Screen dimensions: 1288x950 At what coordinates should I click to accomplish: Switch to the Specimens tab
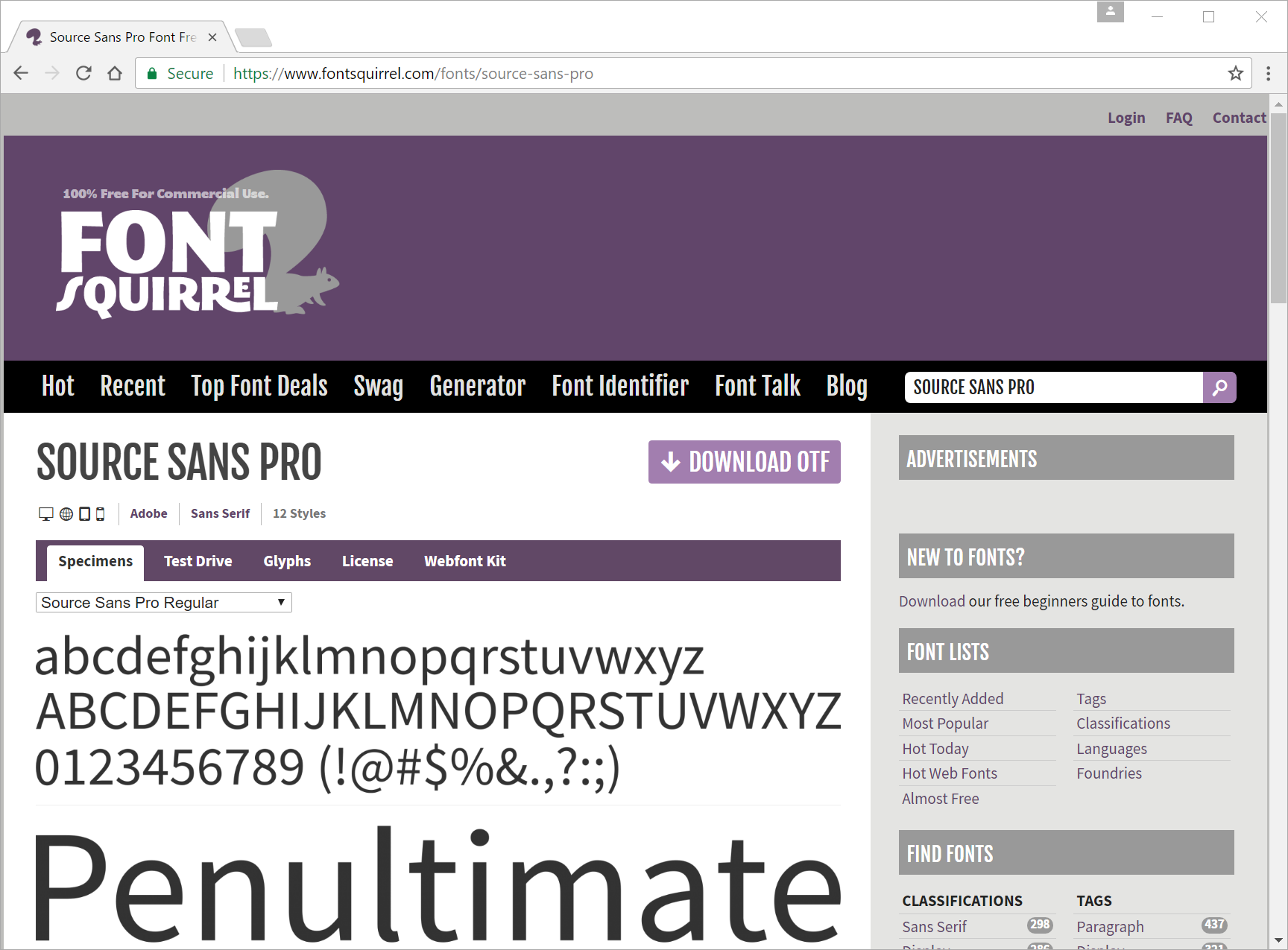[x=95, y=561]
